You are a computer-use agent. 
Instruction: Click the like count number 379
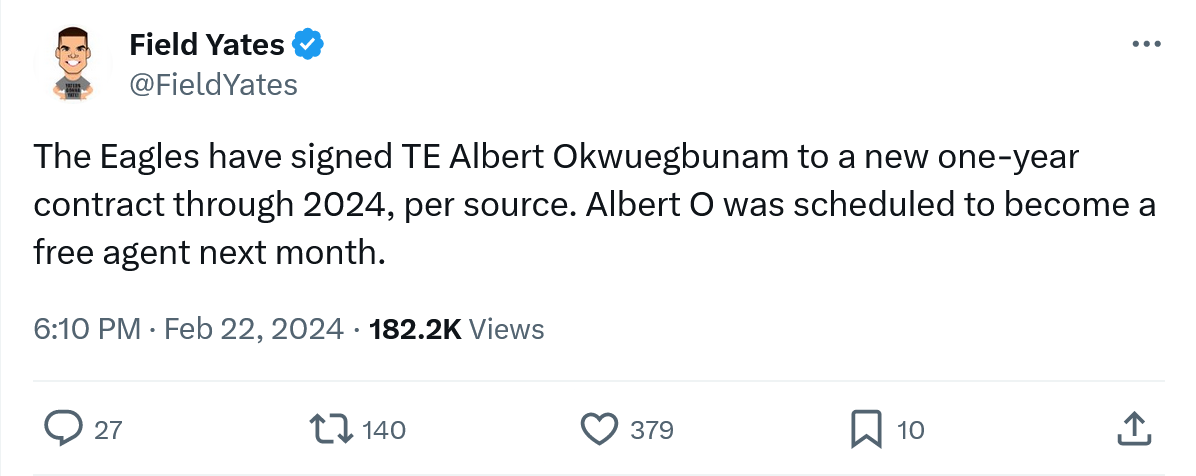[652, 431]
